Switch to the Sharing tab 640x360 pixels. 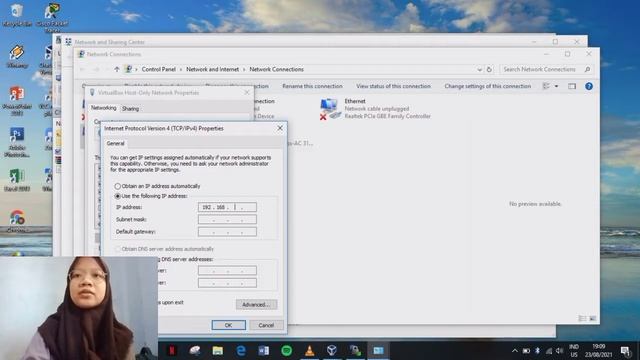pos(130,109)
